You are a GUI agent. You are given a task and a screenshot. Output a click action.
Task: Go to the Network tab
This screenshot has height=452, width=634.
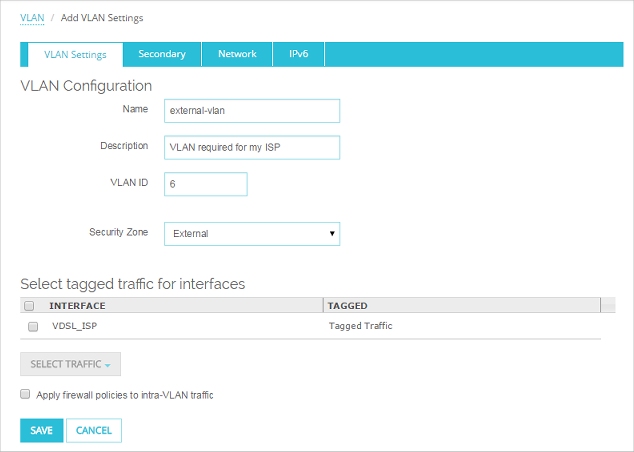pos(237,54)
